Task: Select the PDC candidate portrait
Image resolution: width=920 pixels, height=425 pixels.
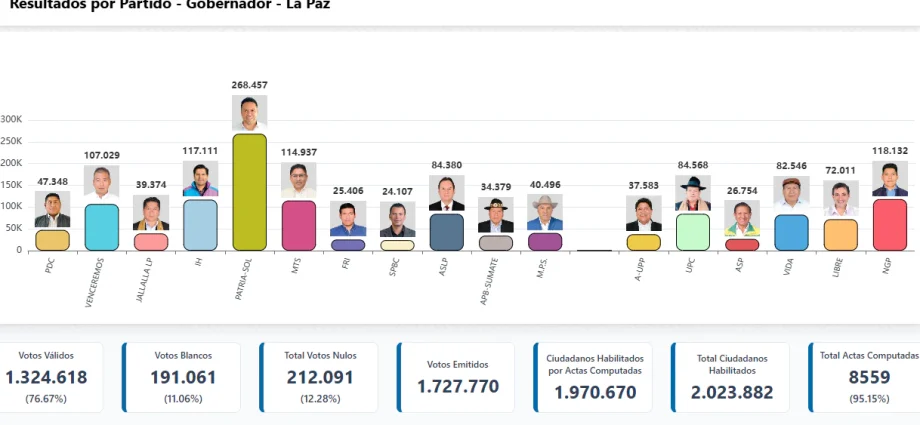Action: (x=52, y=210)
